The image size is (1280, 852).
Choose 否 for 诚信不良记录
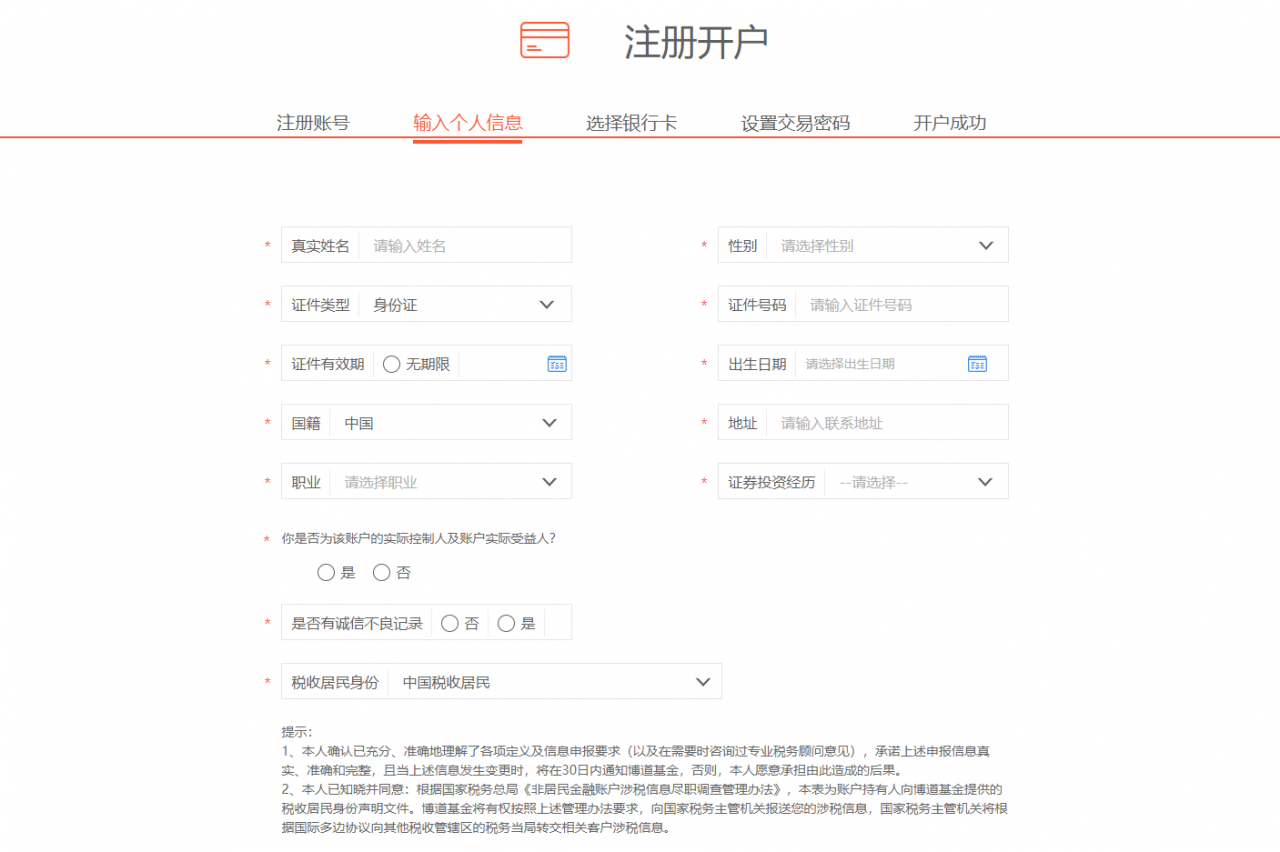(450, 624)
